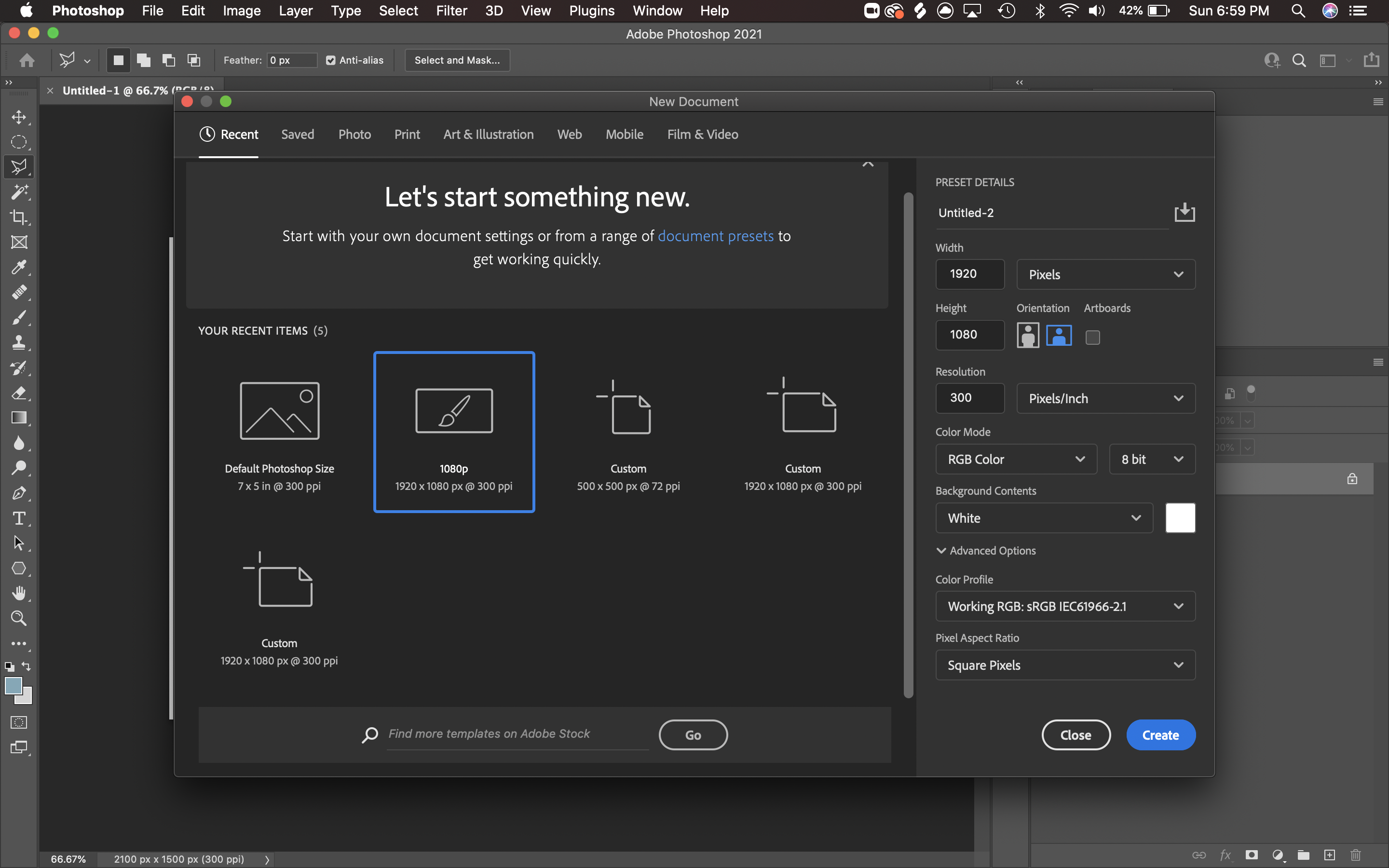Enable the Artboards checkbox
Viewport: 1389px width, 868px height.
point(1093,338)
